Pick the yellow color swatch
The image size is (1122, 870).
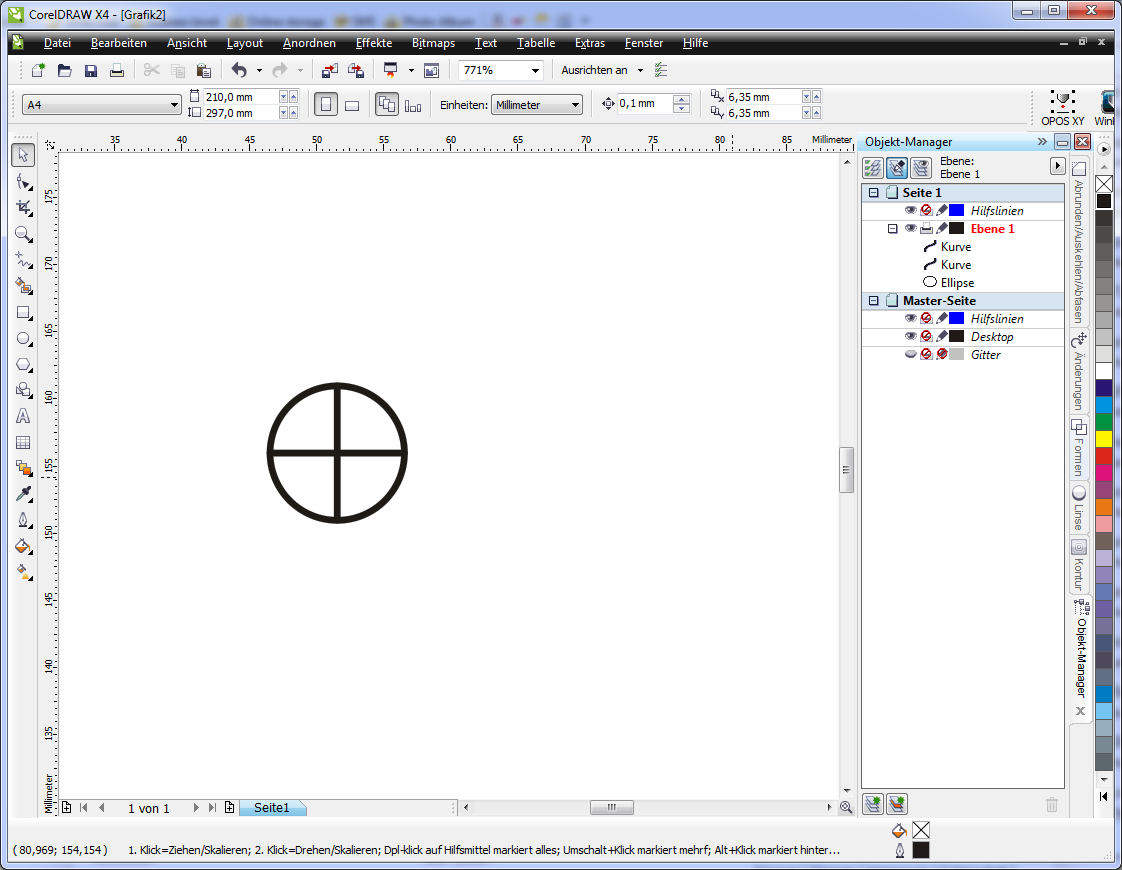[1104, 439]
